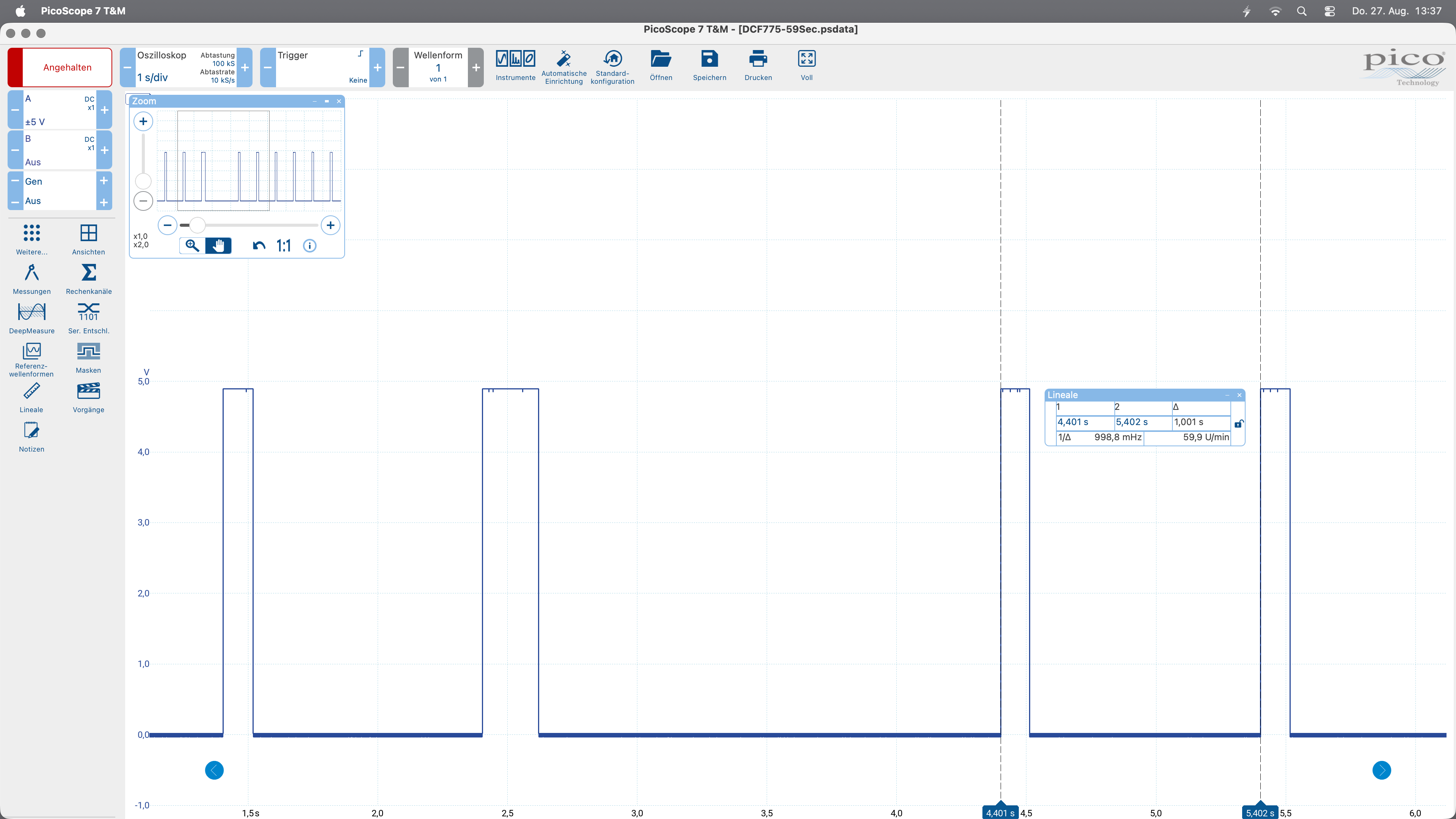This screenshot has height=819, width=1456.
Task: Click the horizontal zoom slider handle
Action: (x=197, y=226)
